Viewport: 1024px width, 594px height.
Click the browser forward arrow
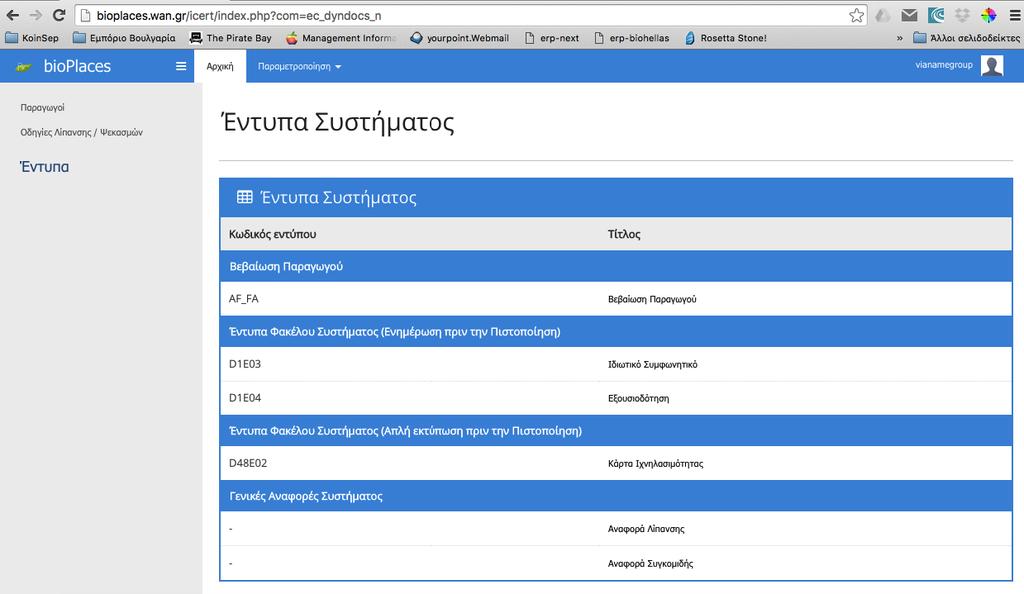point(36,15)
